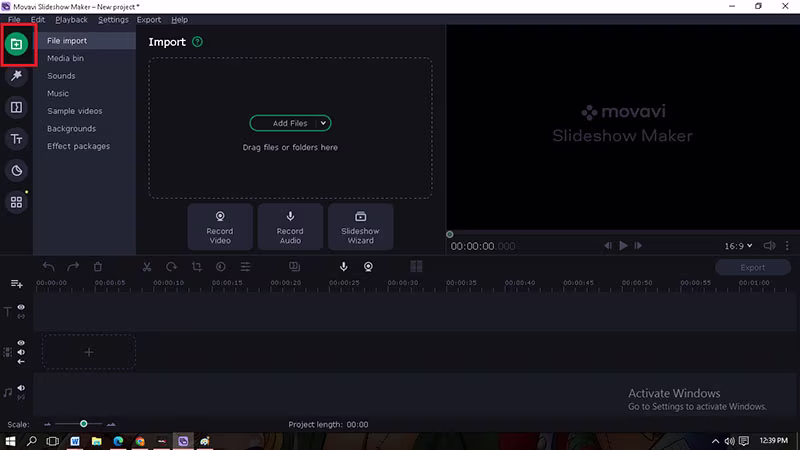This screenshot has height=450, width=800.
Task: Click the Play button in the preview
Action: point(623,246)
